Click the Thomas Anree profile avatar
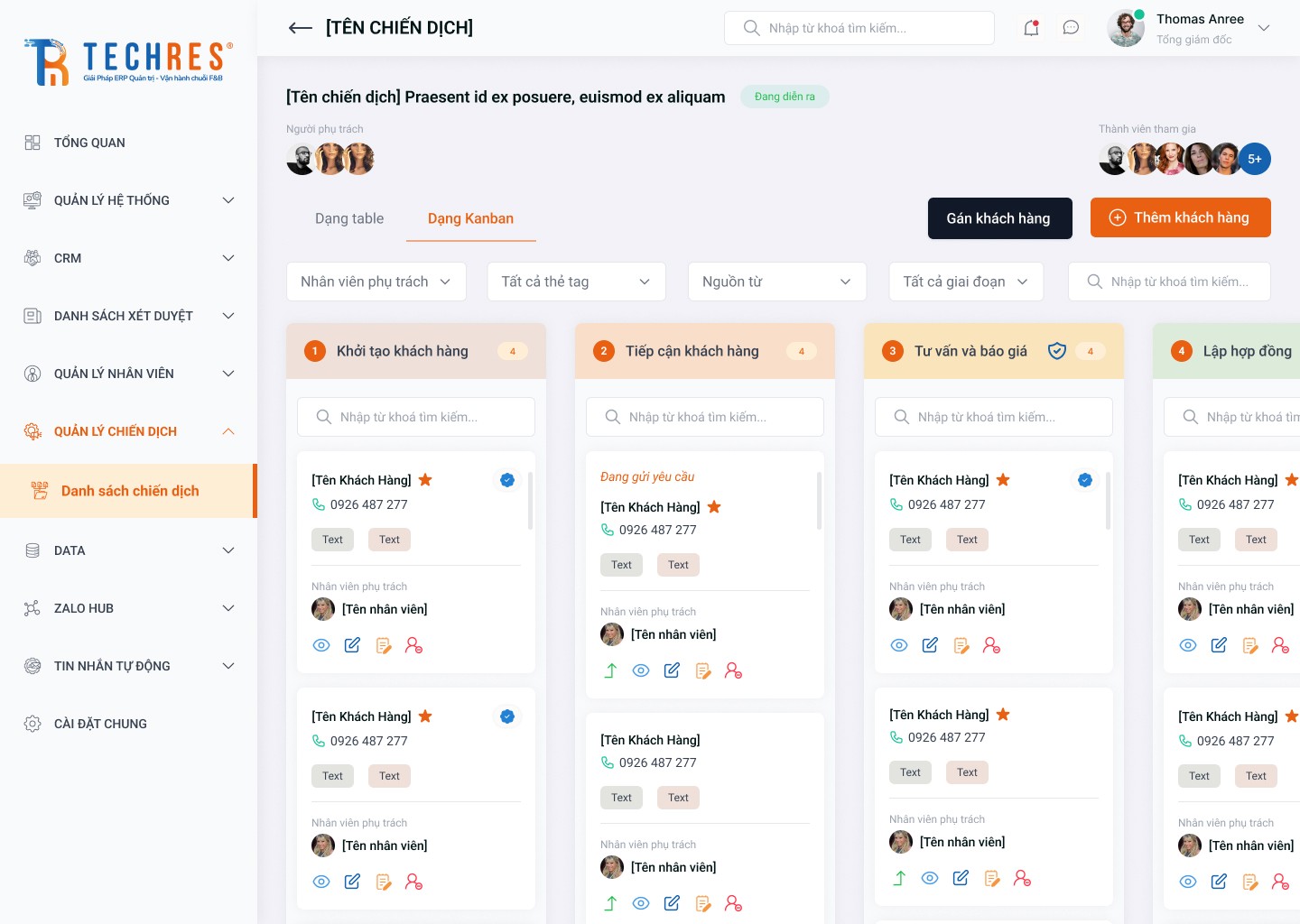This screenshot has height=924, width=1300. tap(1126, 28)
